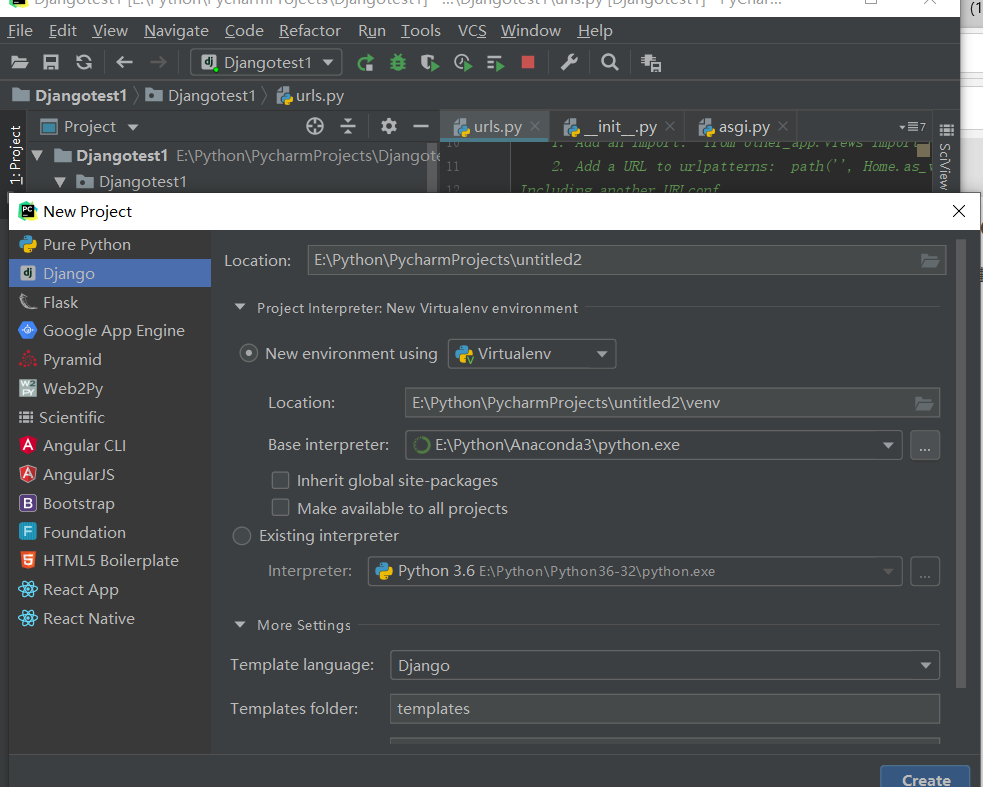
Task: Select Flask project type
Action: tap(110, 302)
